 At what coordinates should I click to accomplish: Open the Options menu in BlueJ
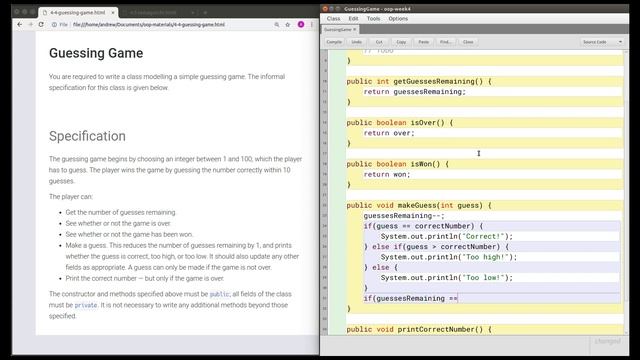[398, 19]
